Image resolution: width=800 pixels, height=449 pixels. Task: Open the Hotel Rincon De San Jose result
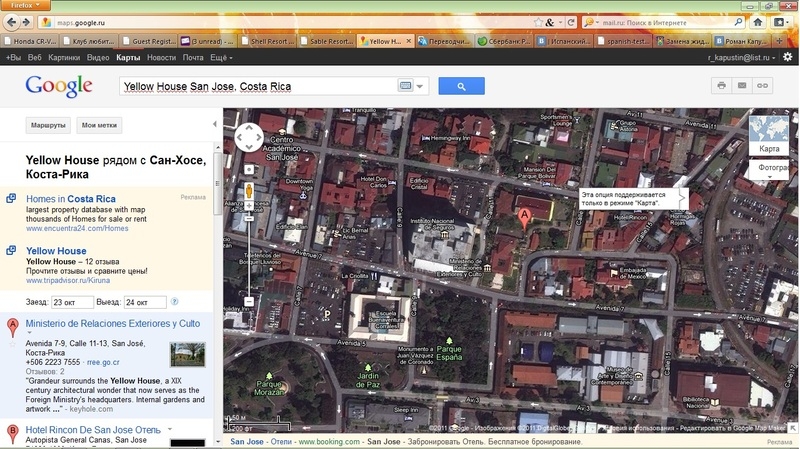[93, 430]
